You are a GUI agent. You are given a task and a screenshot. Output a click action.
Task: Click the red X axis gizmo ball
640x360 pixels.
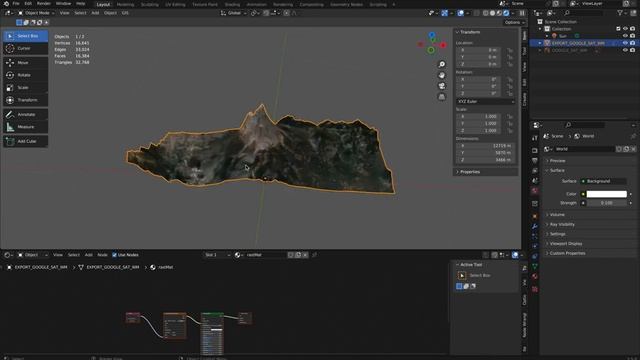click(443, 45)
